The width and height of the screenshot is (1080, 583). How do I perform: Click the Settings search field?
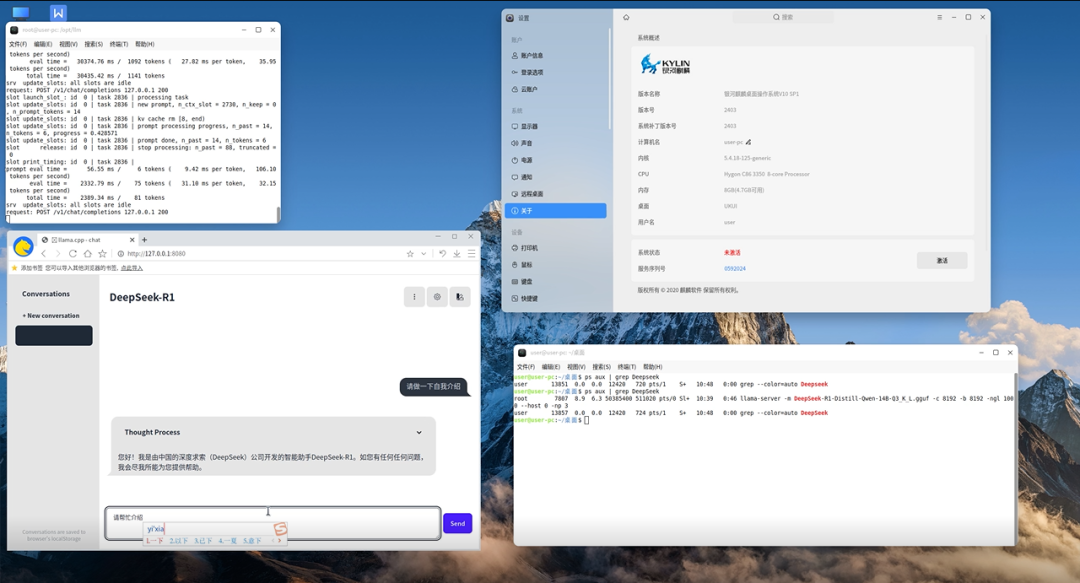(x=782, y=17)
